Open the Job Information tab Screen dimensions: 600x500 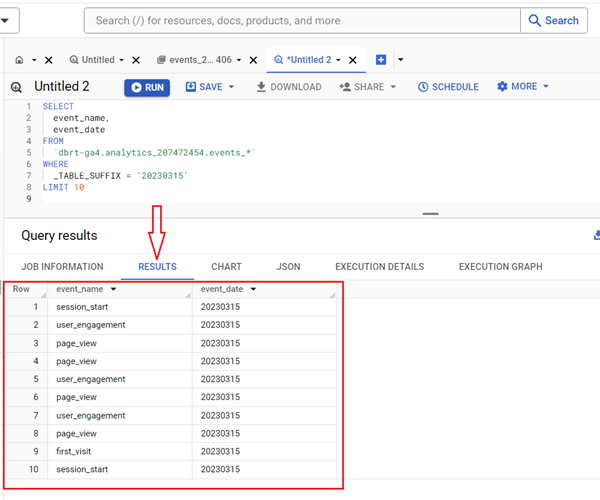(62, 267)
